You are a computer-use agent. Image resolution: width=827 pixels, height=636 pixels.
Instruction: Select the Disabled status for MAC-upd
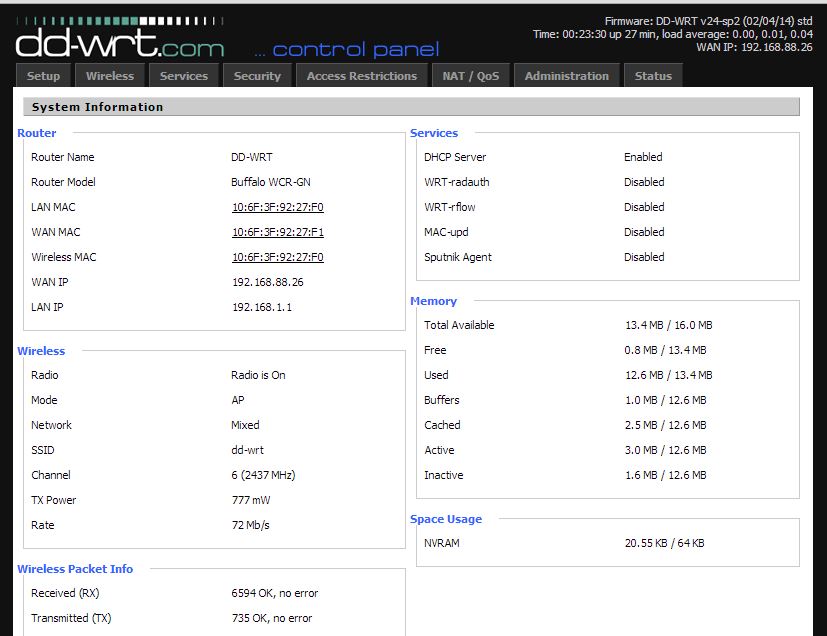(644, 232)
